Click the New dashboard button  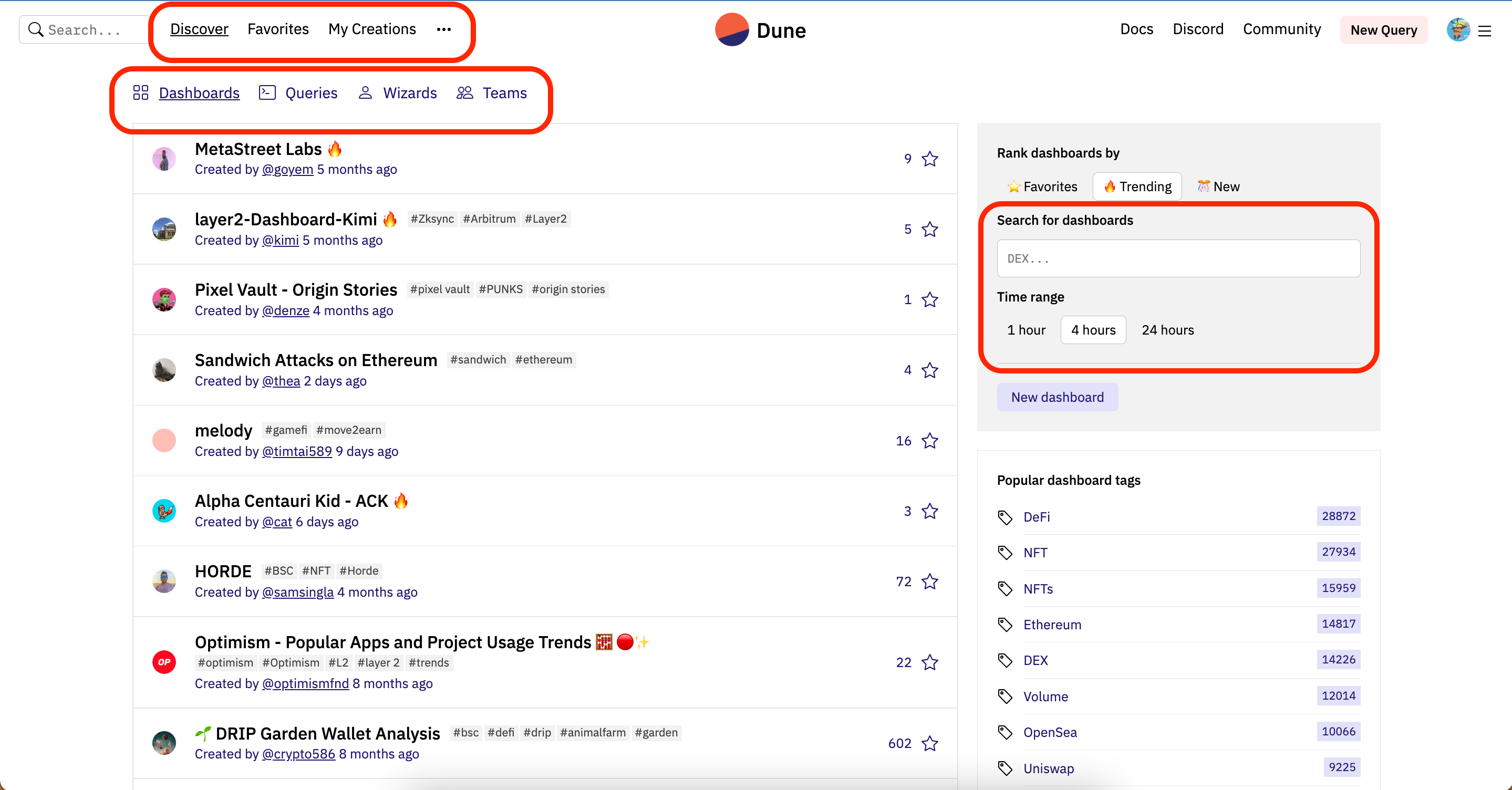(1057, 397)
